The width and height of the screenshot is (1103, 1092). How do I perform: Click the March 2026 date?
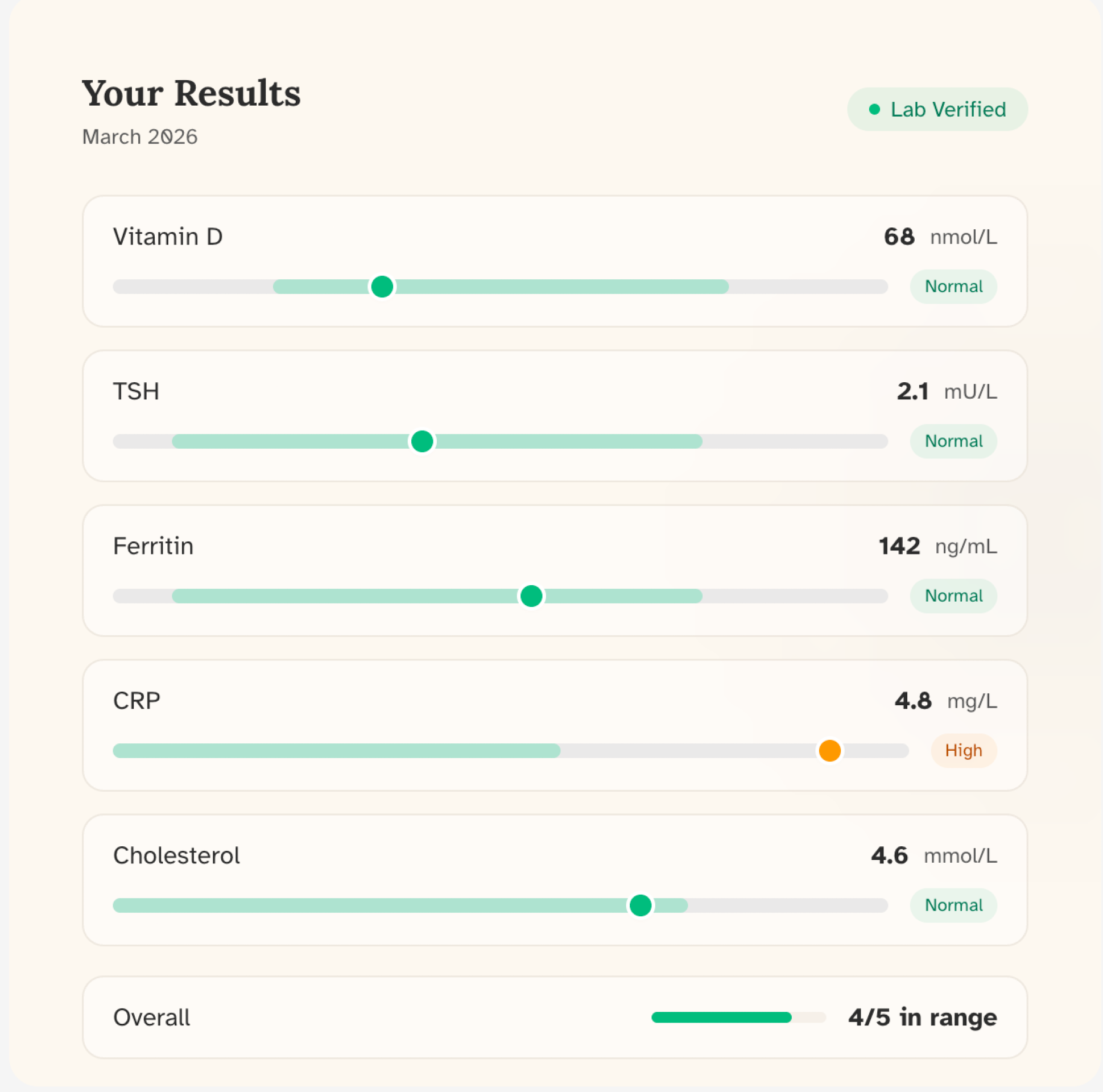point(140,137)
